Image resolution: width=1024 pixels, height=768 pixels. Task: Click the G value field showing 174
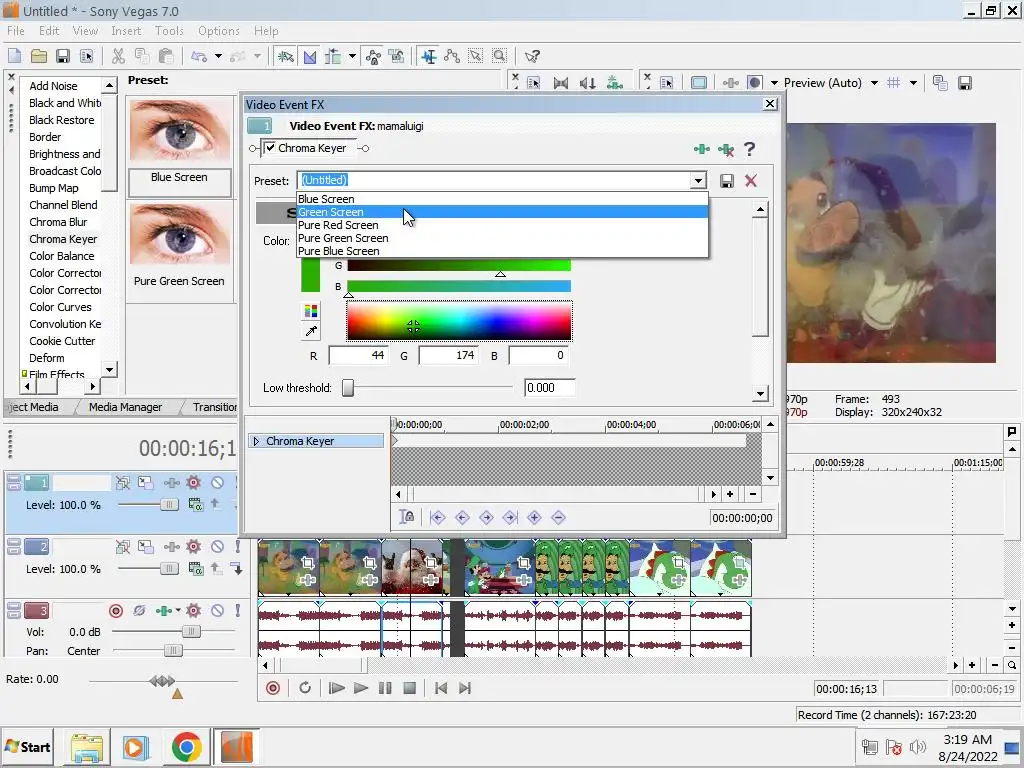point(448,355)
